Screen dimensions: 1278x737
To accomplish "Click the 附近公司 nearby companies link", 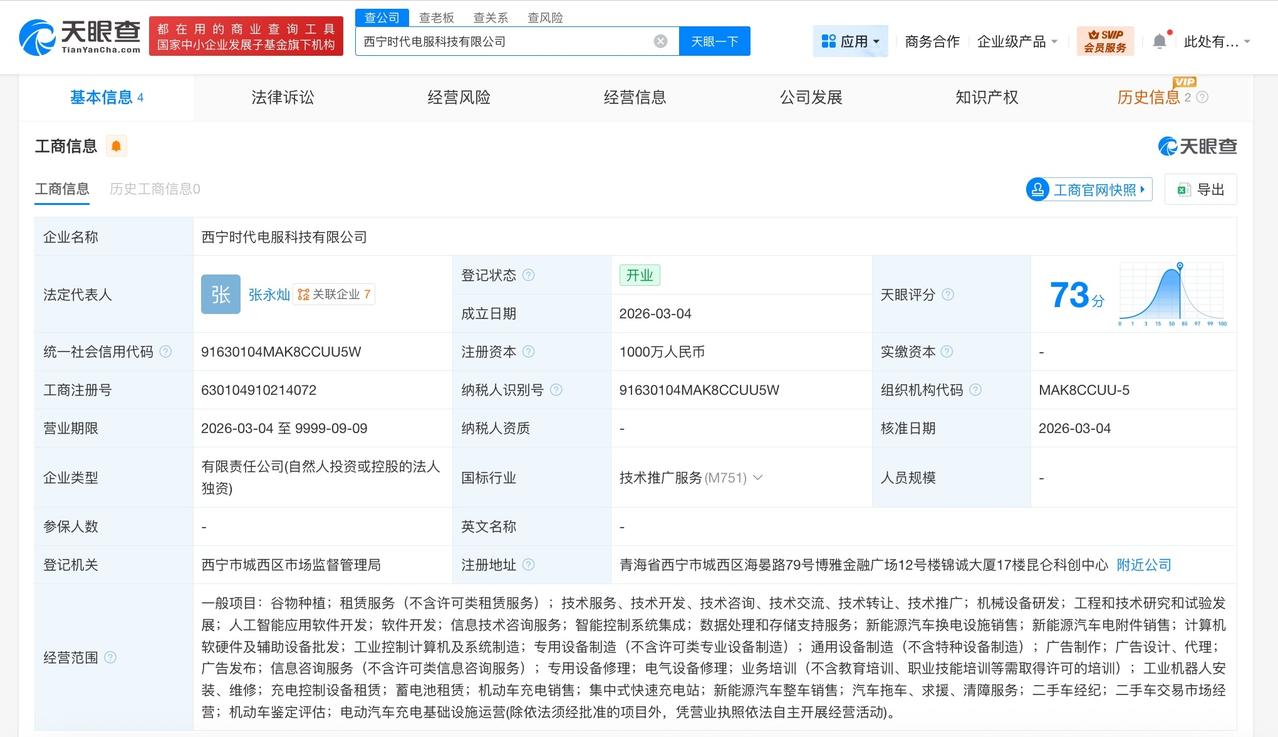I will (1143, 564).
